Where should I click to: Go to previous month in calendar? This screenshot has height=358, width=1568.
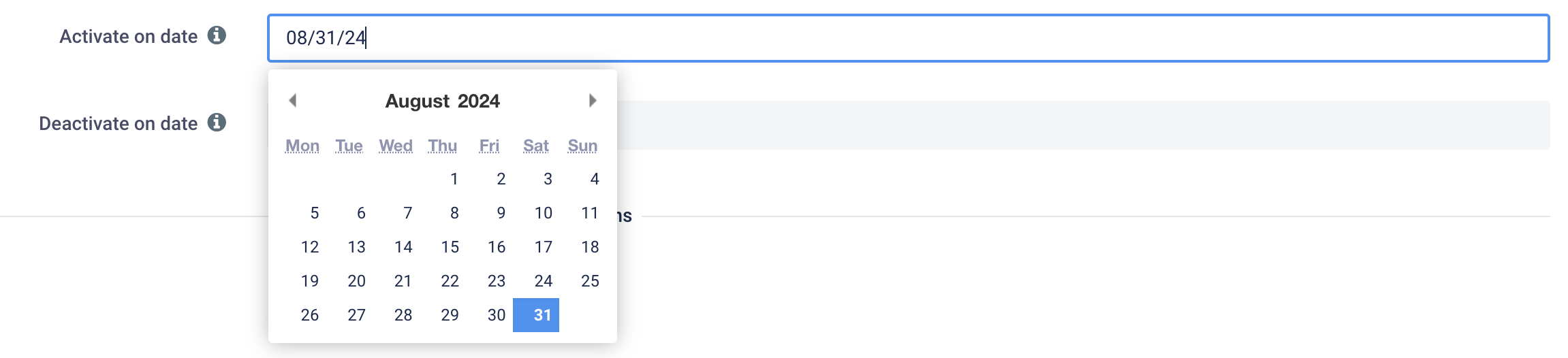293,101
